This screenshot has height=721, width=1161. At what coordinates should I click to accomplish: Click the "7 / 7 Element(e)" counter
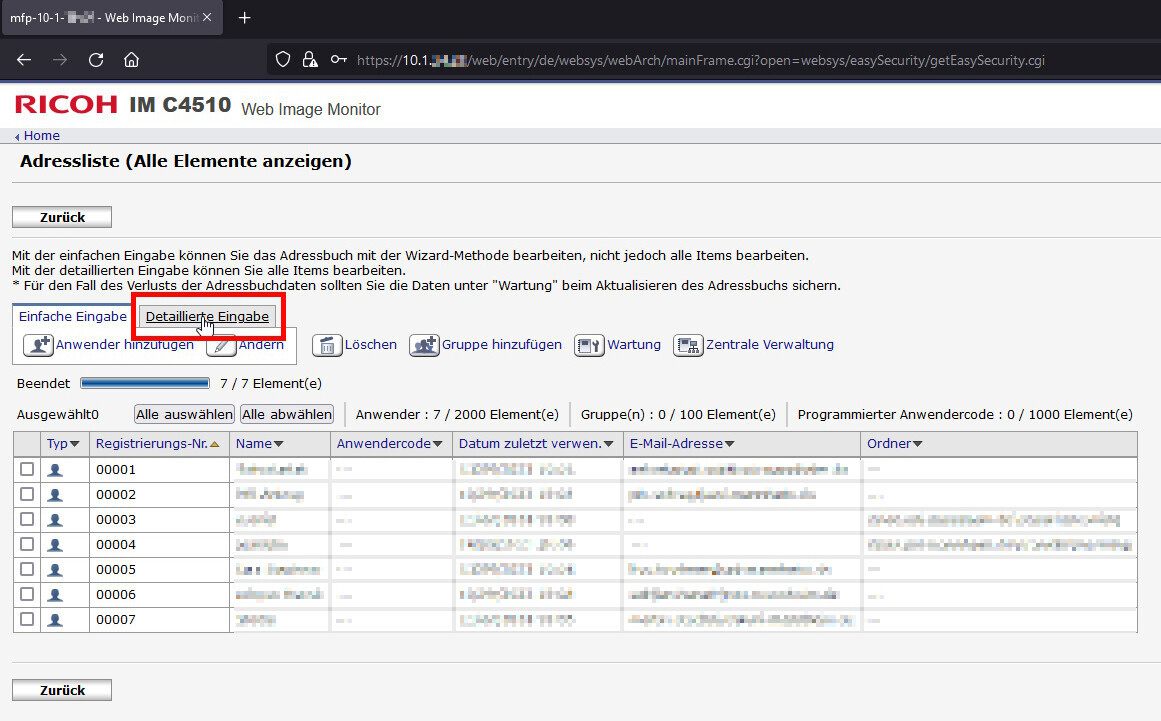[271, 383]
